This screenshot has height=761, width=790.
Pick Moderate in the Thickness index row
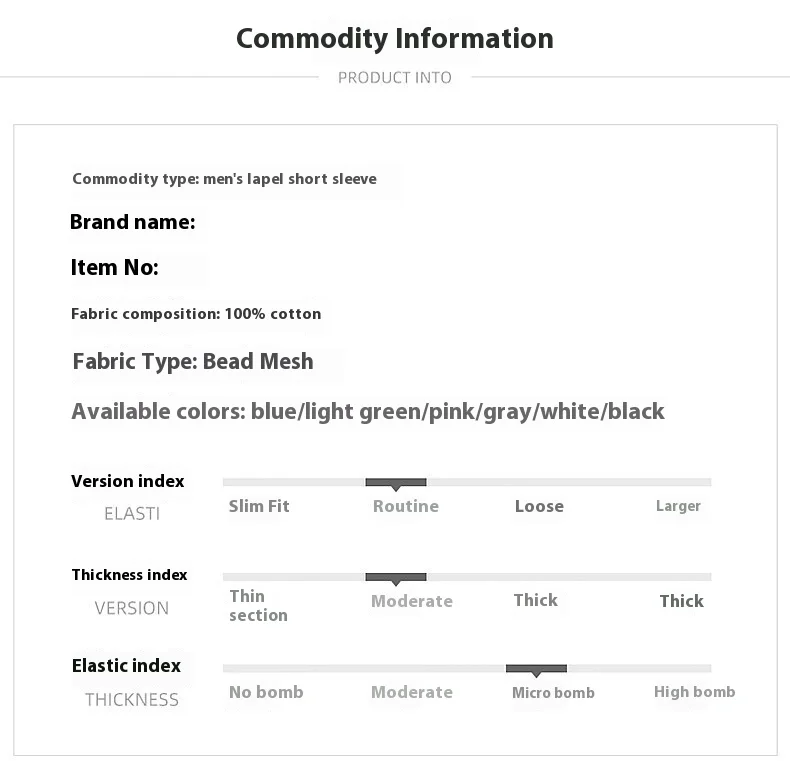coord(412,601)
